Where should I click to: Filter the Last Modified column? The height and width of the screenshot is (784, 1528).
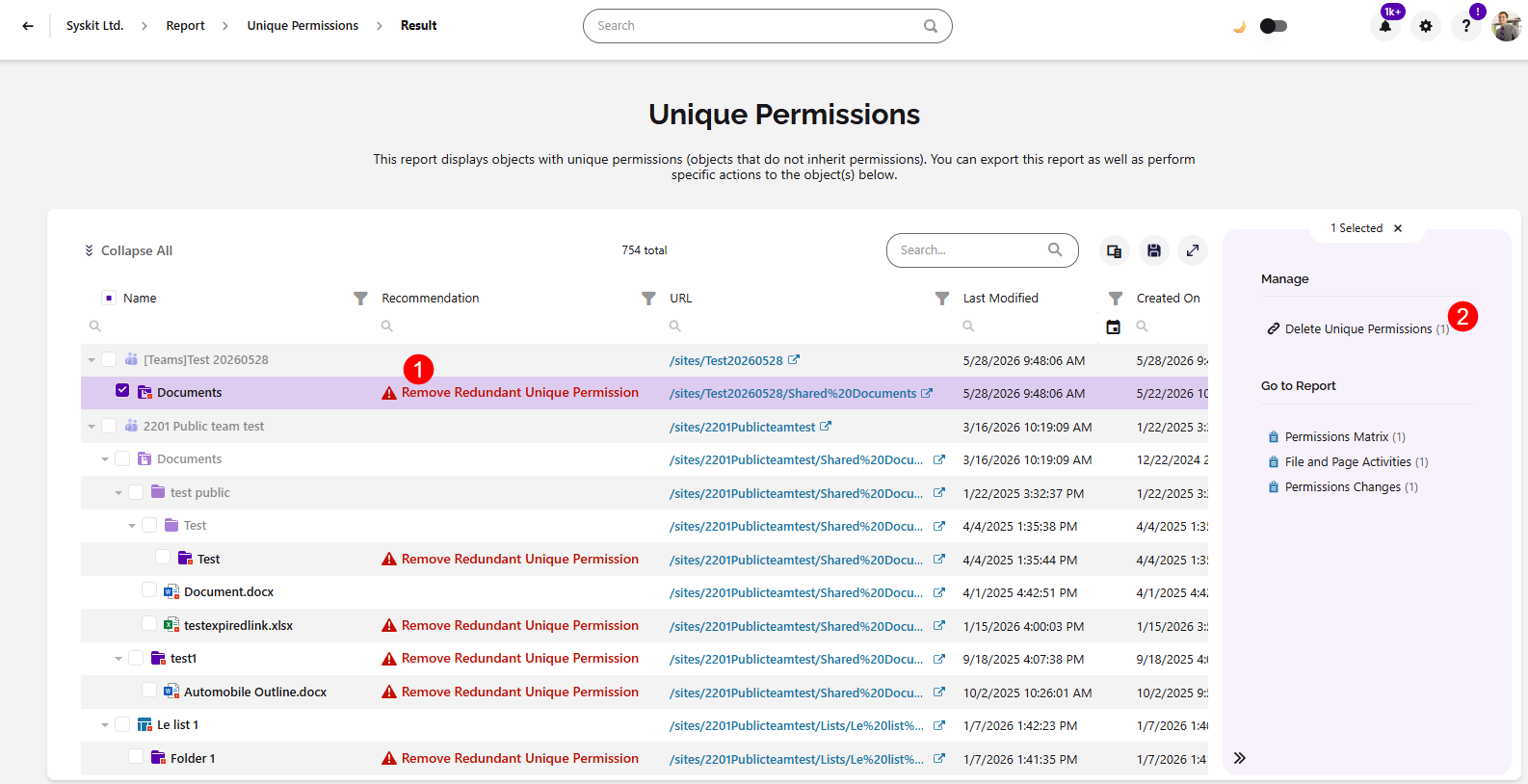click(x=1116, y=299)
